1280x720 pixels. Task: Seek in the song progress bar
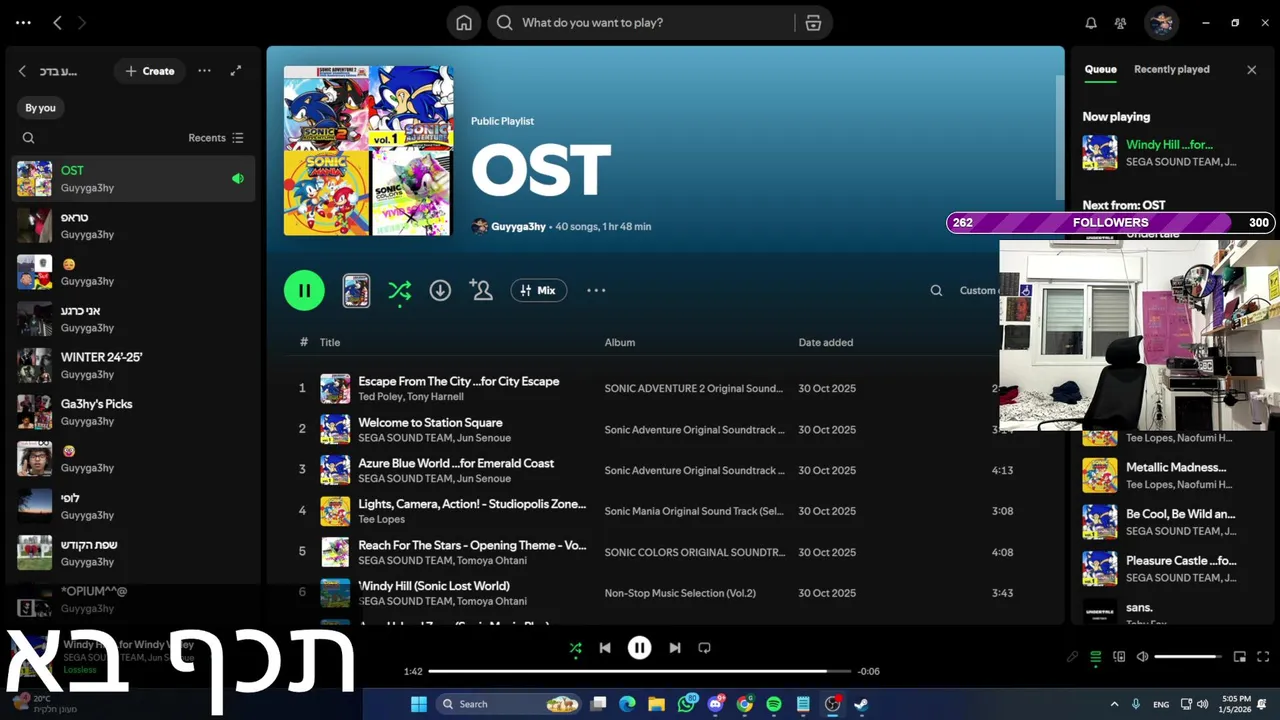coord(640,671)
